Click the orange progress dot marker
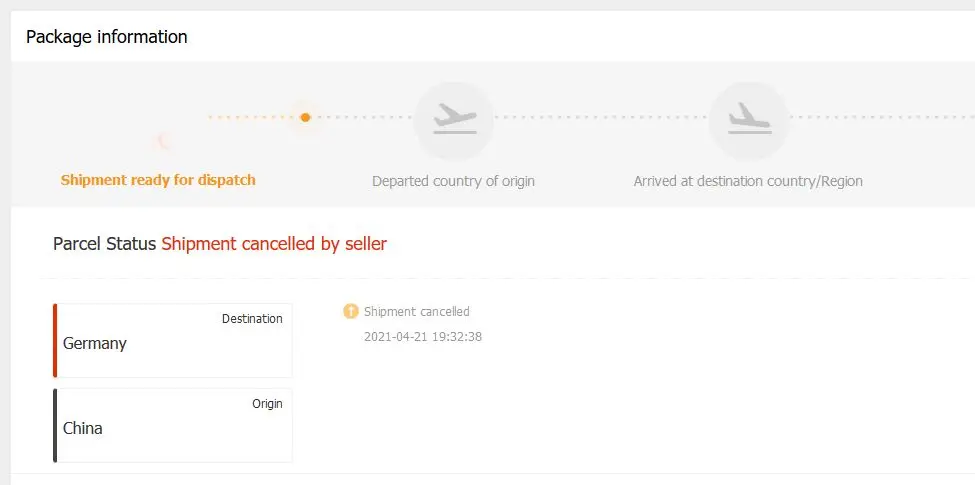The width and height of the screenshot is (975, 485). coord(305,117)
